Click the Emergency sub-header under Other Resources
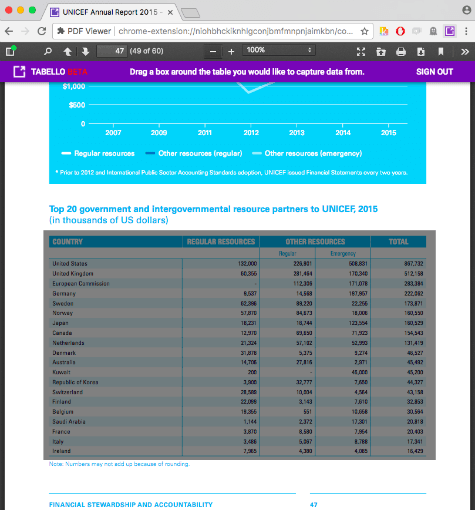 click(x=343, y=253)
